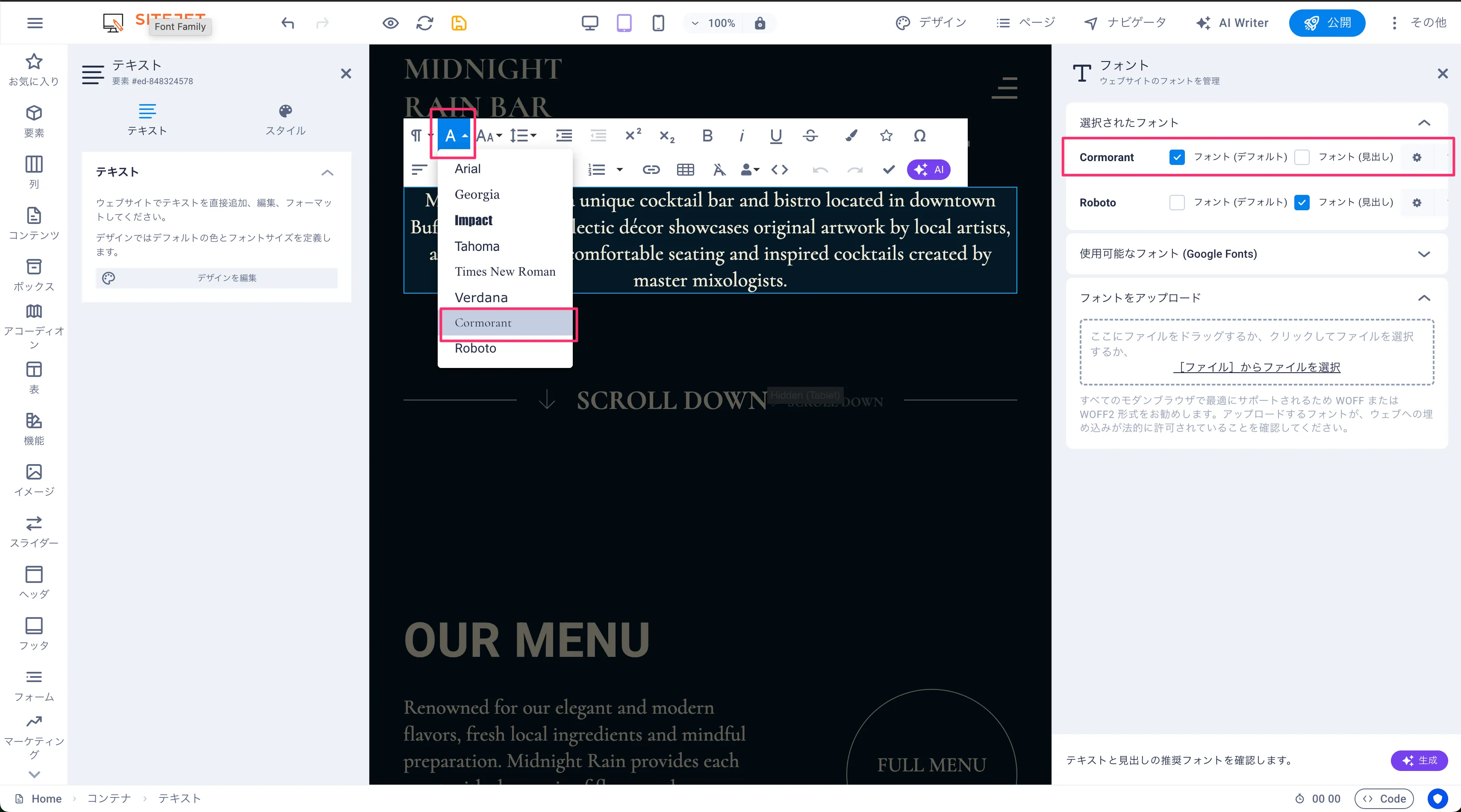The height and width of the screenshot is (812, 1461).
Task: Open the ordered list dropdown arrow
Action: pos(619,170)
